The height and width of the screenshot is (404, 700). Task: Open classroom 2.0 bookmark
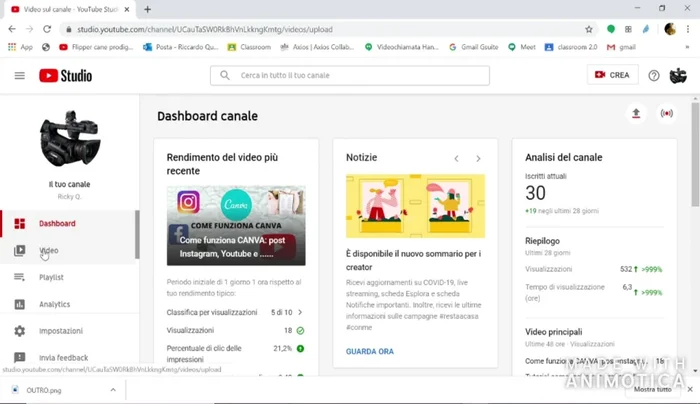point(571,47)
